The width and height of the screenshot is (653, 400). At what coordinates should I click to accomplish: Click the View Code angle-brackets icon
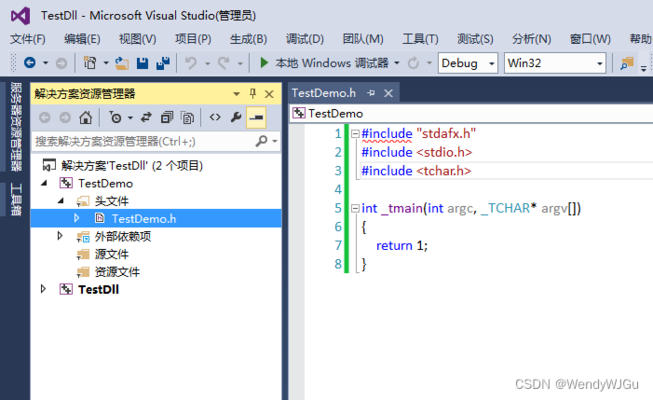(214, 117)
